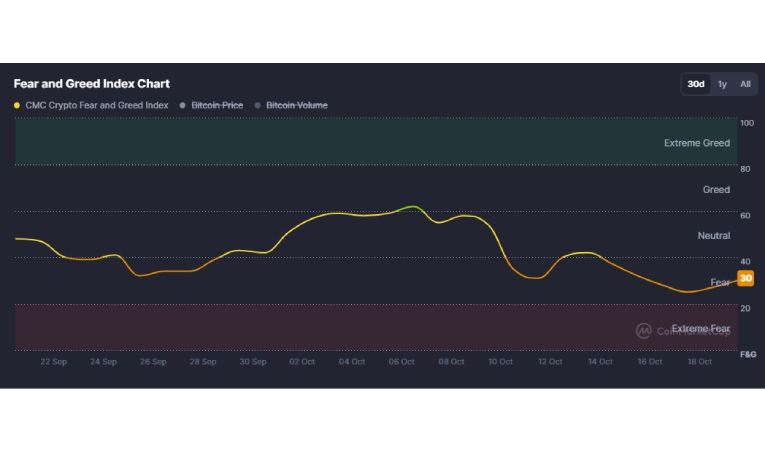The width and height of the screenshot is (765, 452).
Task: Click the 06 Oct date on x-axis
Action: [401, 362]
